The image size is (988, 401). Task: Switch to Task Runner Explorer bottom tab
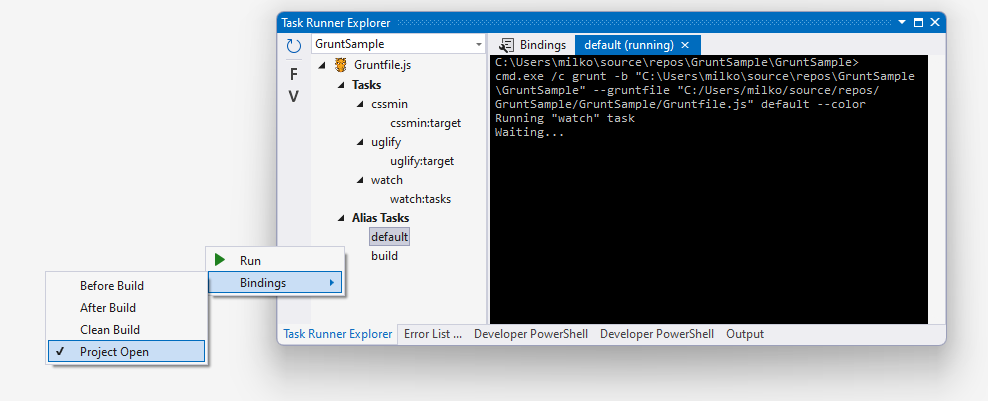click(338, 334)
